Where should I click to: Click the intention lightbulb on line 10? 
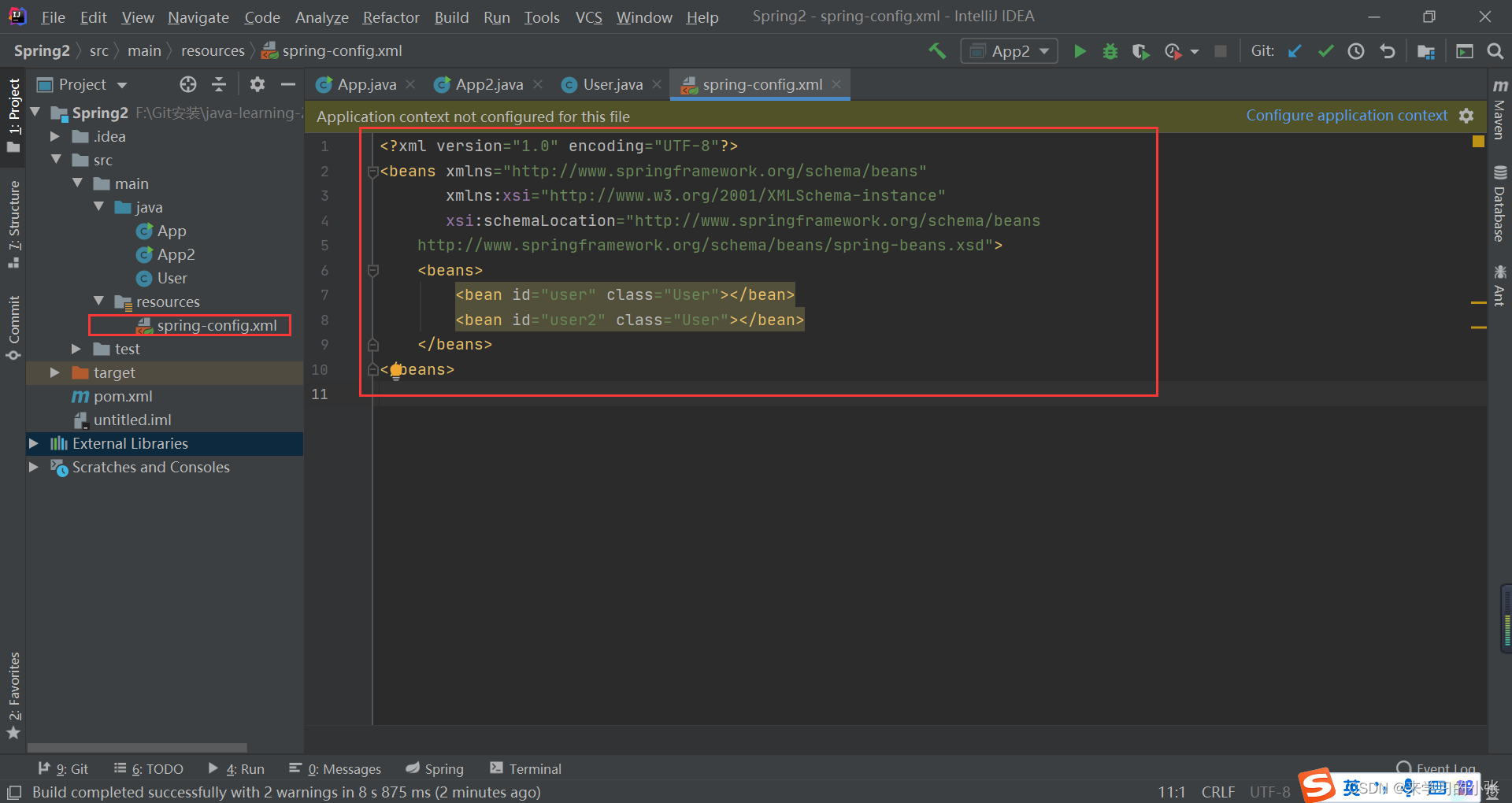[x=396, y=370]
